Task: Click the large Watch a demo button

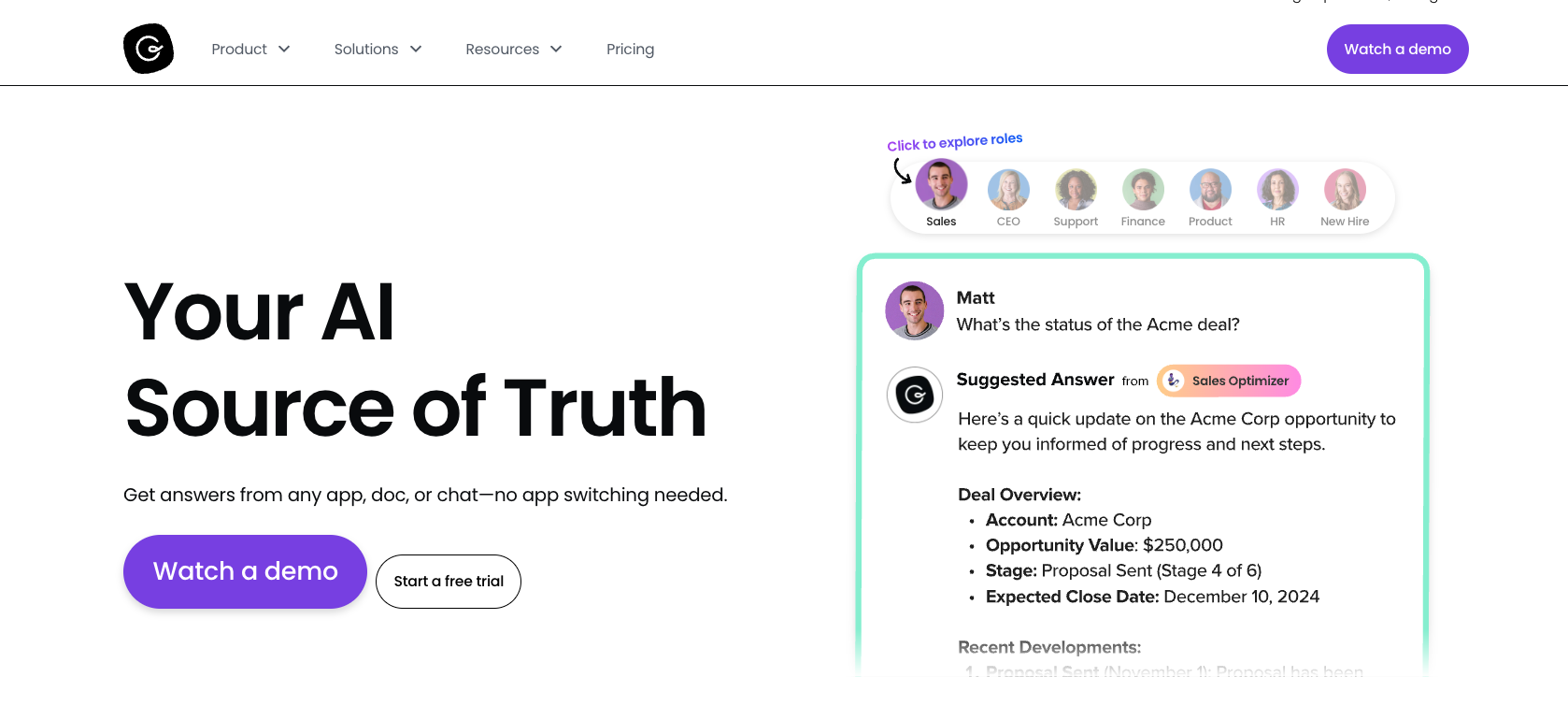Action: [x=245, y=571]
